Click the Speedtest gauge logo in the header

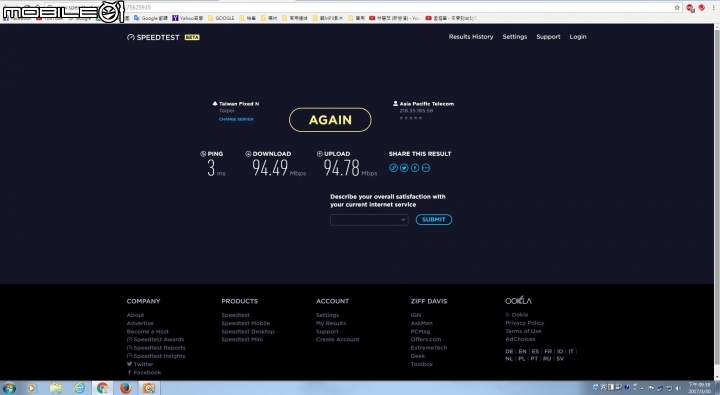(131, 37)
